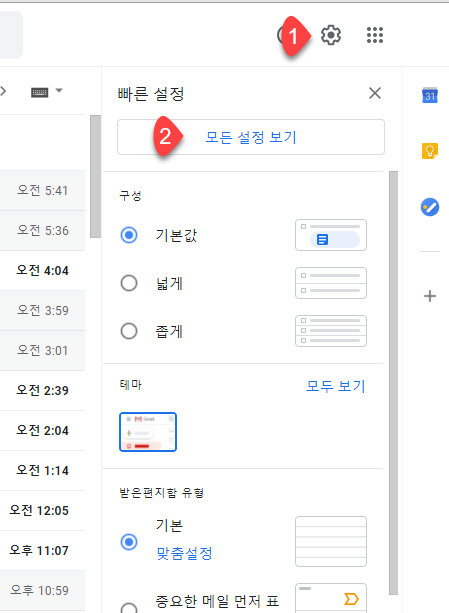Click the 좁게 layout preview image
The width and height of the screenshot is (449, 613).
pyautogui.click(x=331, y=331)
